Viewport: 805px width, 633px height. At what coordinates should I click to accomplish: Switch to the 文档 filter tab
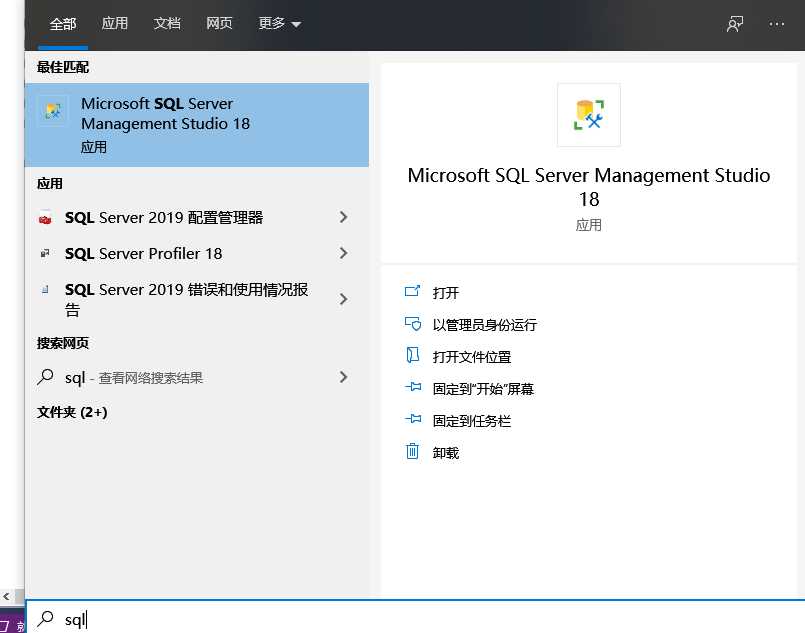167,24
